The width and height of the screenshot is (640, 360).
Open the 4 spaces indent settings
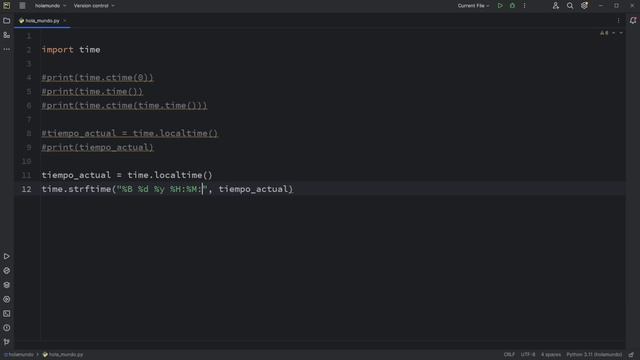pos(551,355)
